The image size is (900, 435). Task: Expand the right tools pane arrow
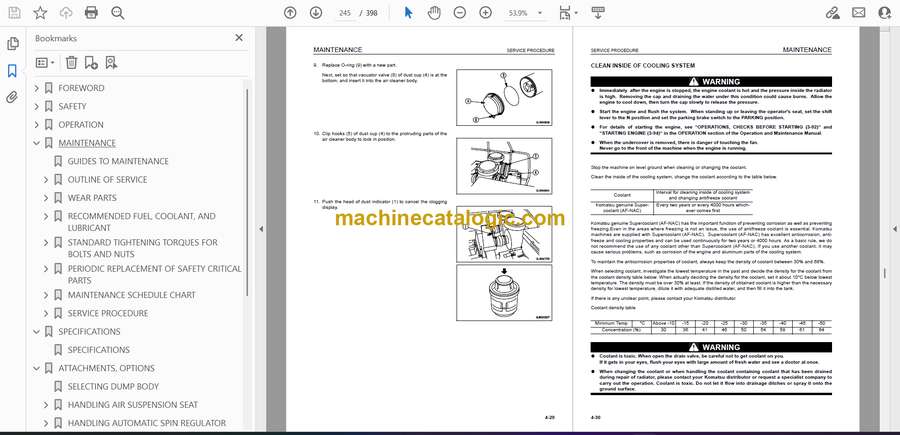pyautogui.click(x=894, y=229)
